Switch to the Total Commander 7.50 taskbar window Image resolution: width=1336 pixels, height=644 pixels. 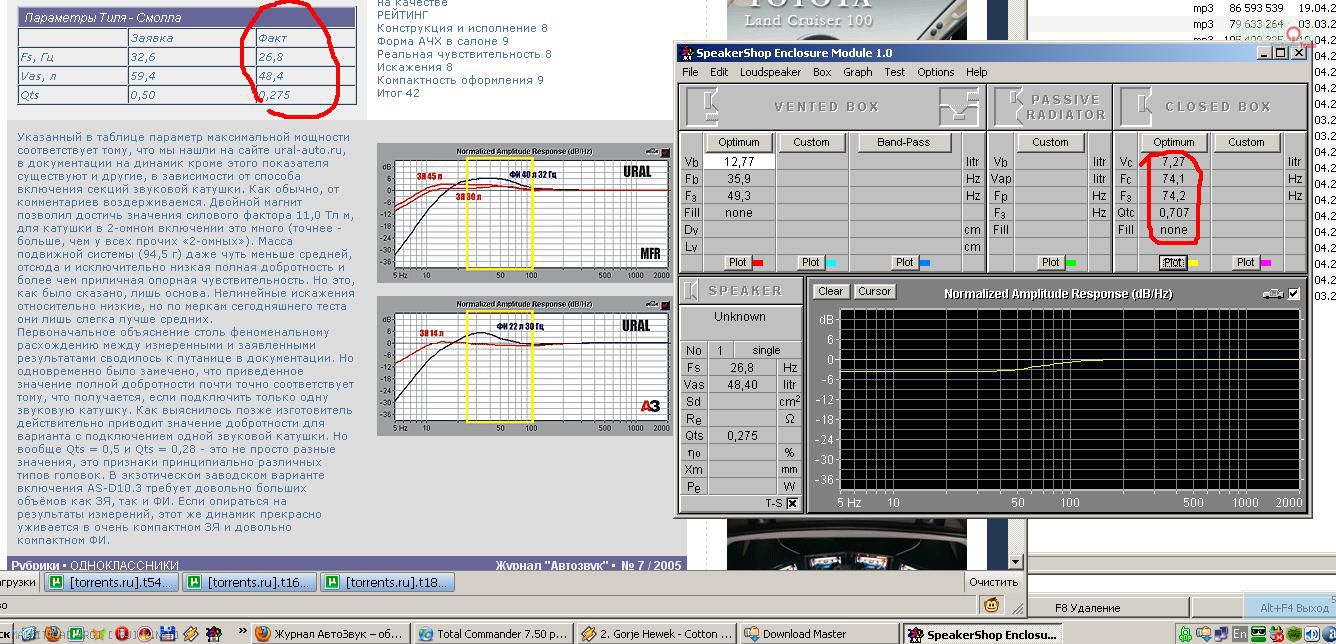click(x=492, y=634)
